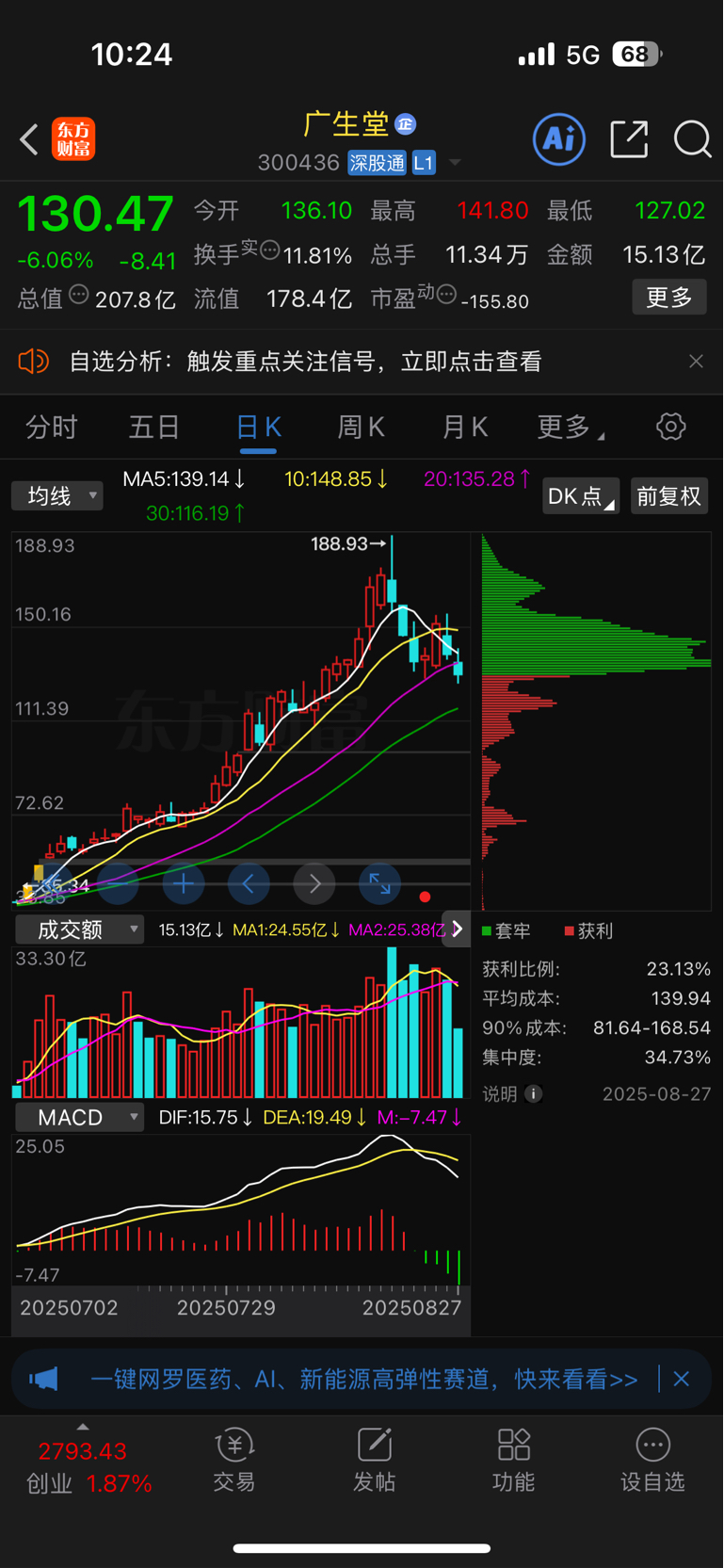Tap the volume bar sub-chart
Viewport: 724px width, 1568px height.
(x=241, y=1023)
